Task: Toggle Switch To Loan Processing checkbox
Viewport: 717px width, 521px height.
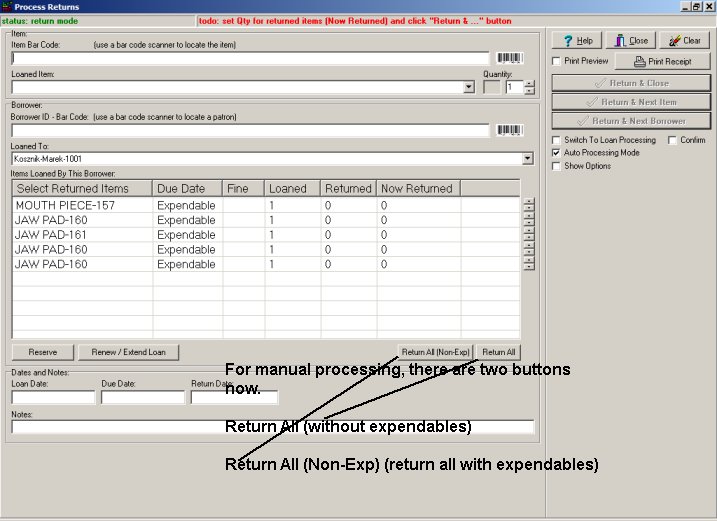Action: tap(557, 140)
